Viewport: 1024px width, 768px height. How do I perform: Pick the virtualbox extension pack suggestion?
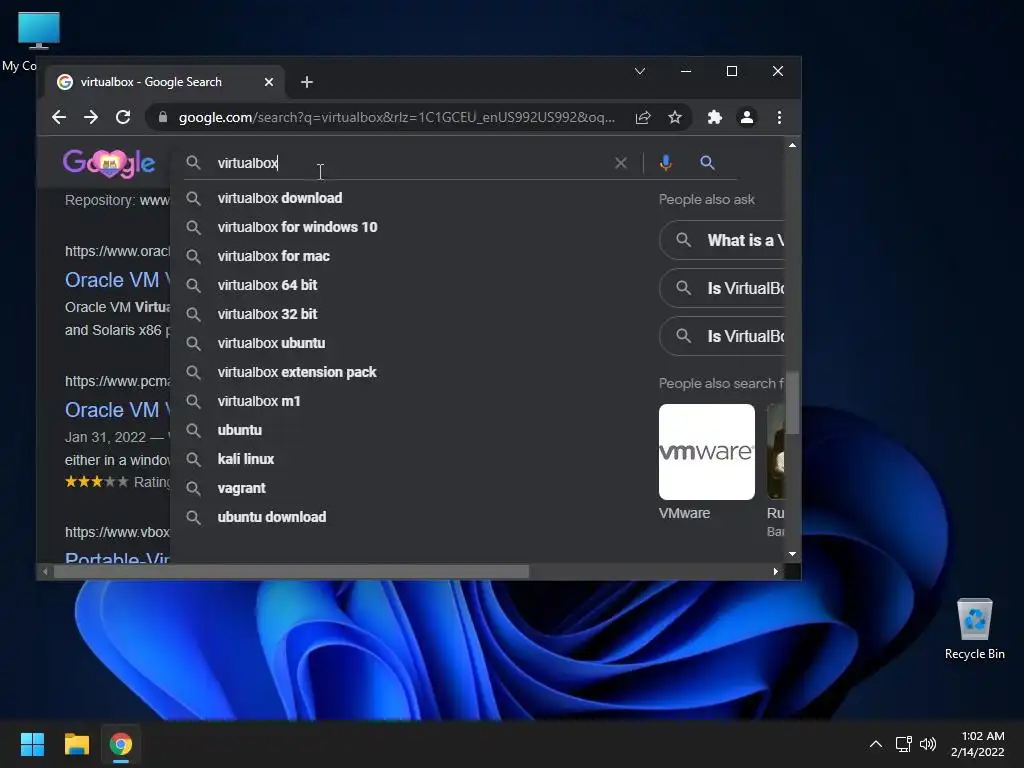[296, 372]
